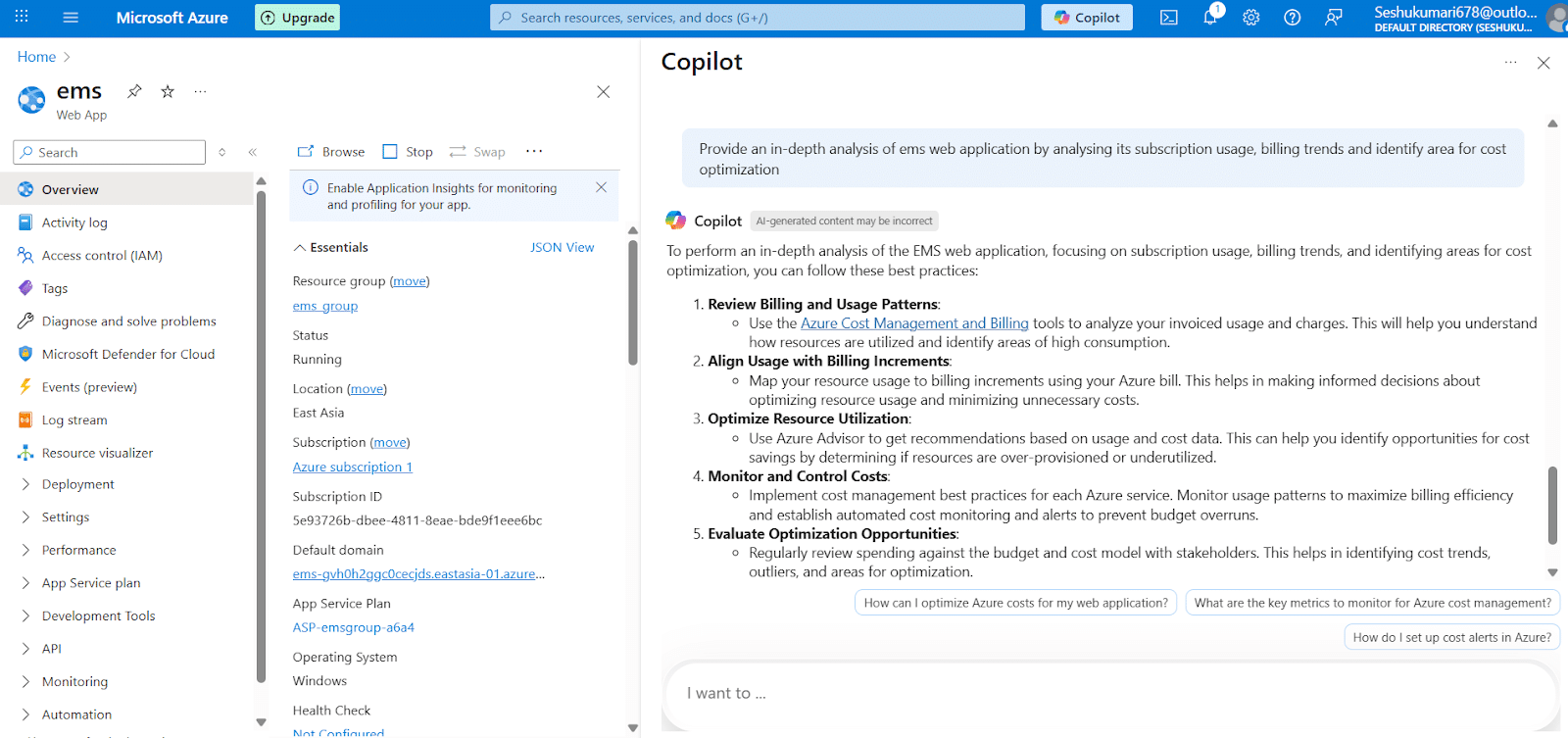Click the Copilot chat scrollbar thumb
This screenshot has height=738, width=1568.
(x=1552, y=505)
